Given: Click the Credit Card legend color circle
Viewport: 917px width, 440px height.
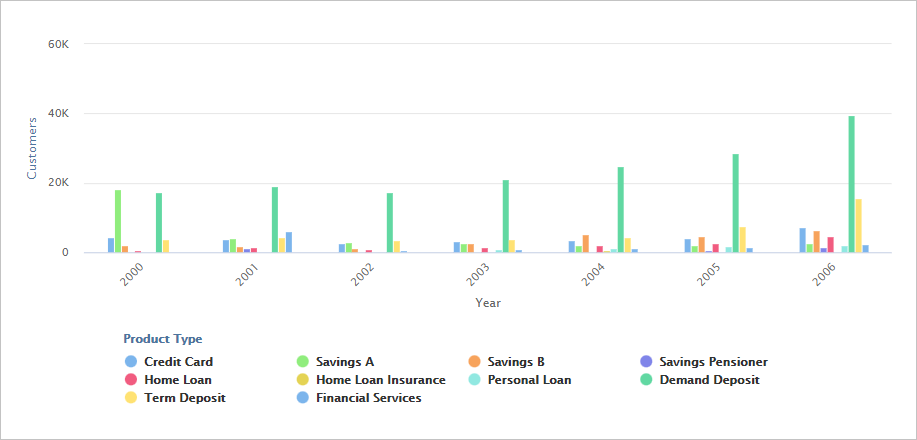Looking at the screenshot, I should [x=130, y=362].
